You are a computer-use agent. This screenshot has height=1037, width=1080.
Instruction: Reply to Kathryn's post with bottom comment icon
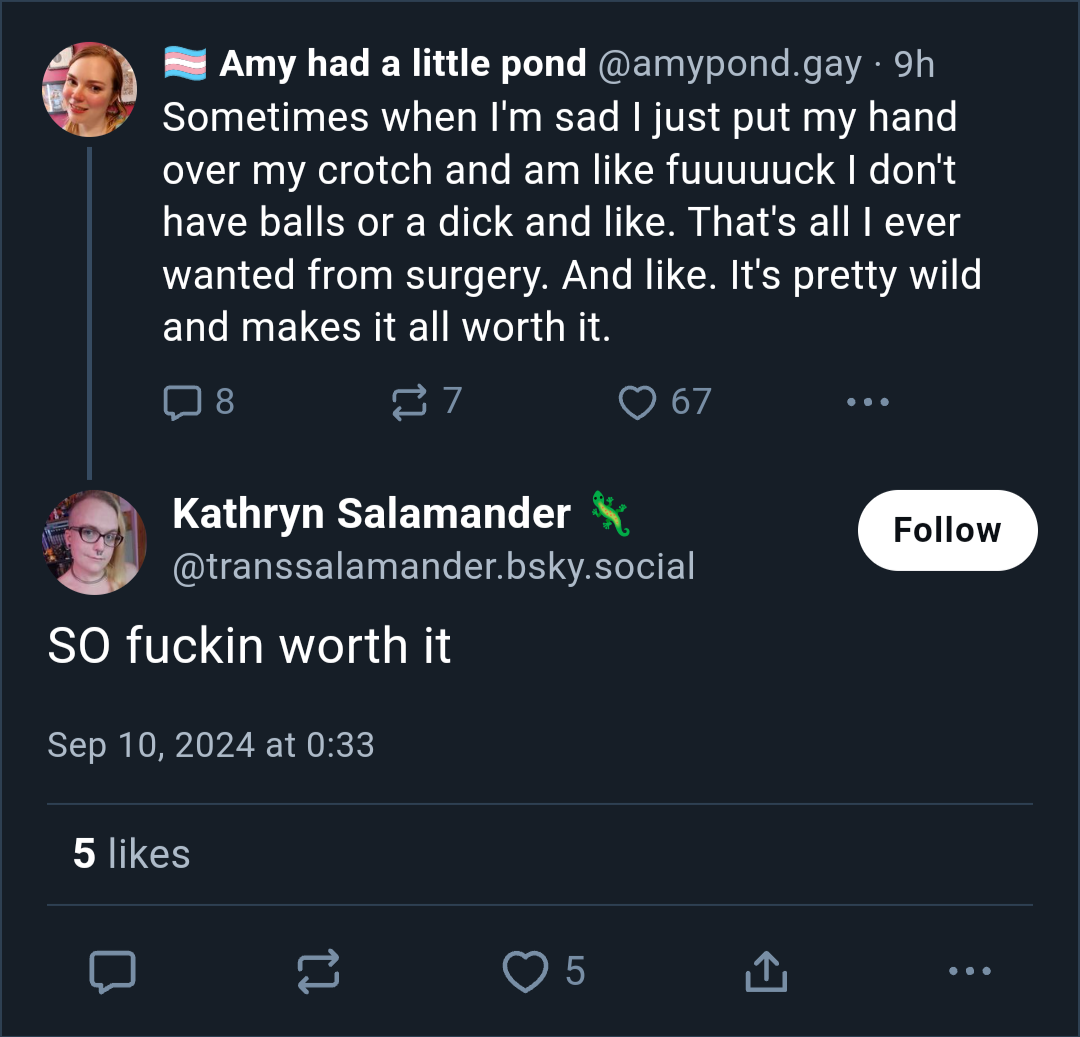(112, 972)
